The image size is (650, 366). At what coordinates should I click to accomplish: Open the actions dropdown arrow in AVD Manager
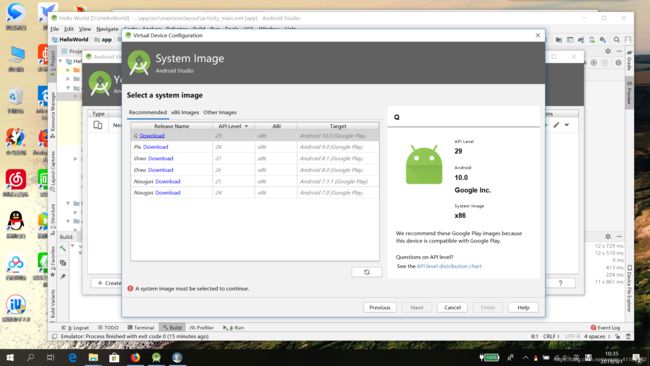pyautogui.click(x=567, y=125)
